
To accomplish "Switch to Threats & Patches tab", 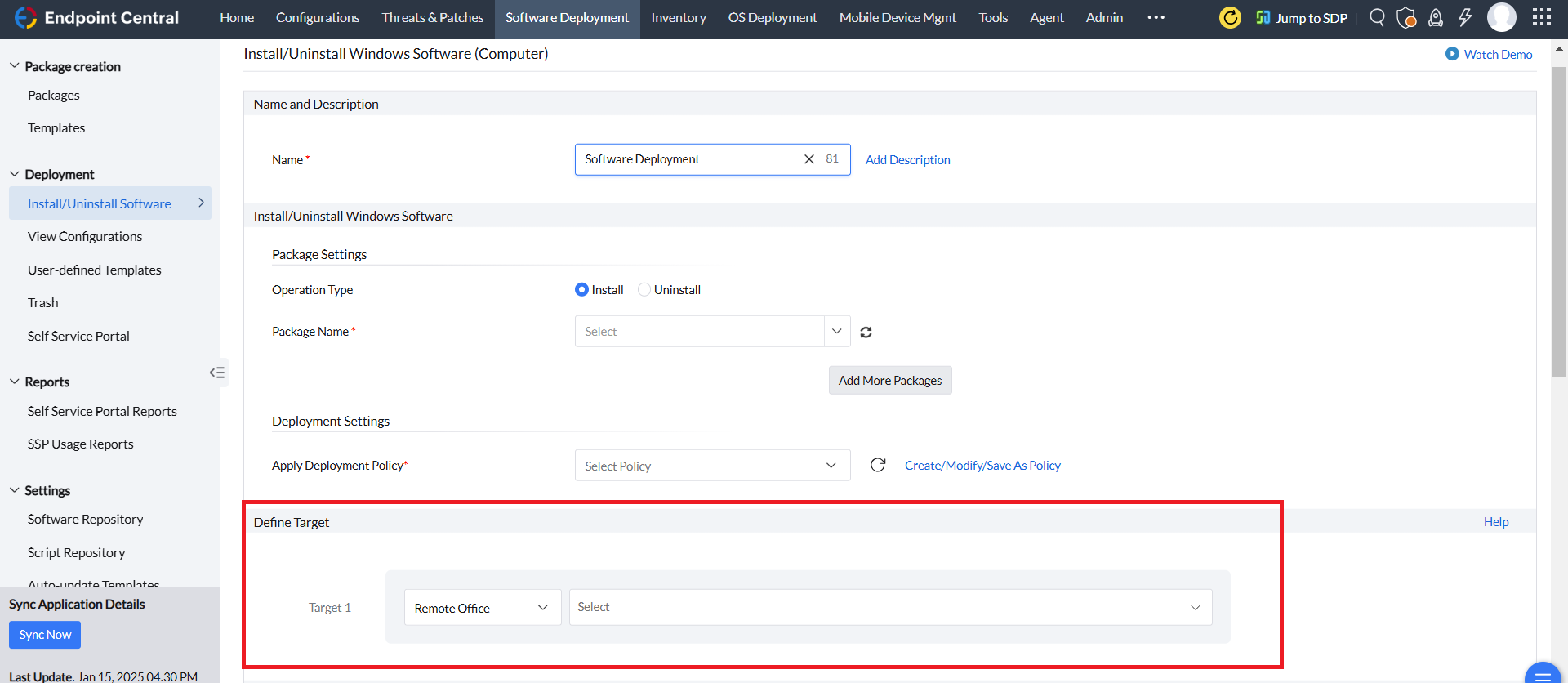I will pos(433,18).
